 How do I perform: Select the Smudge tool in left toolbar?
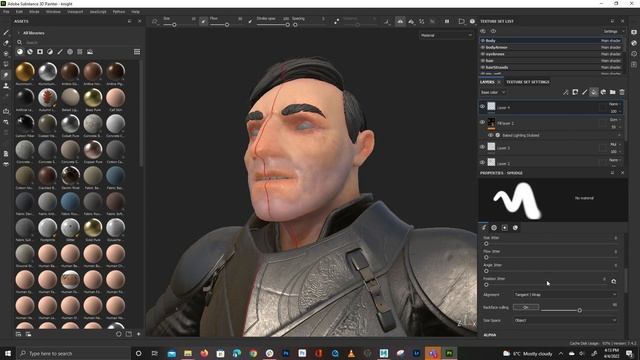(x=6, y=75)
